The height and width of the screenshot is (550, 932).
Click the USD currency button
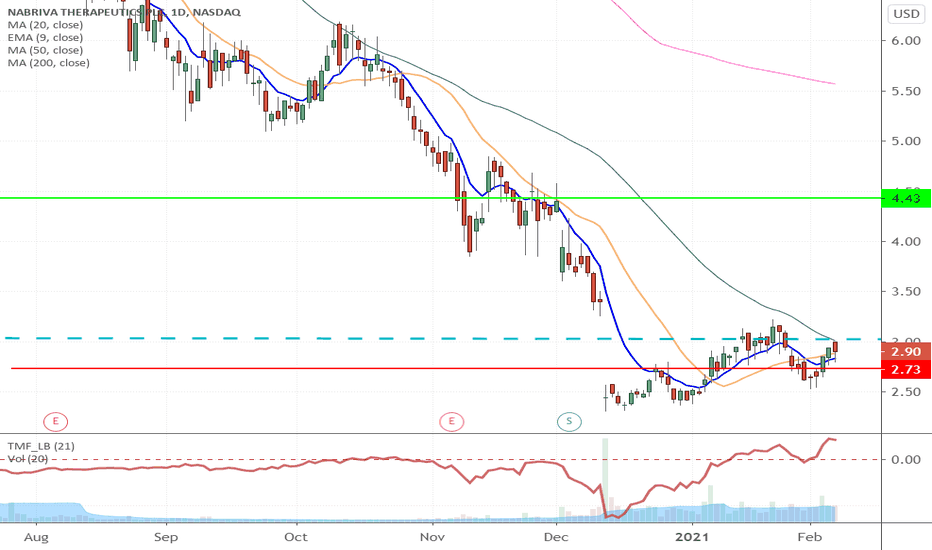click(x=906, y=14)
